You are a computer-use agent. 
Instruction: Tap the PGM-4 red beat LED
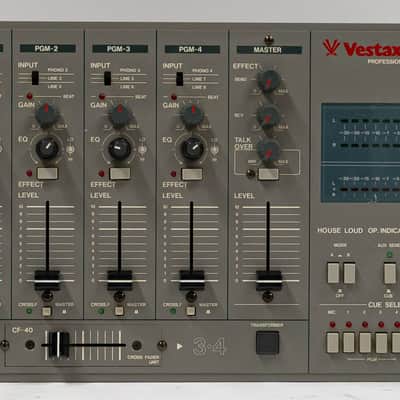[174, 97]
